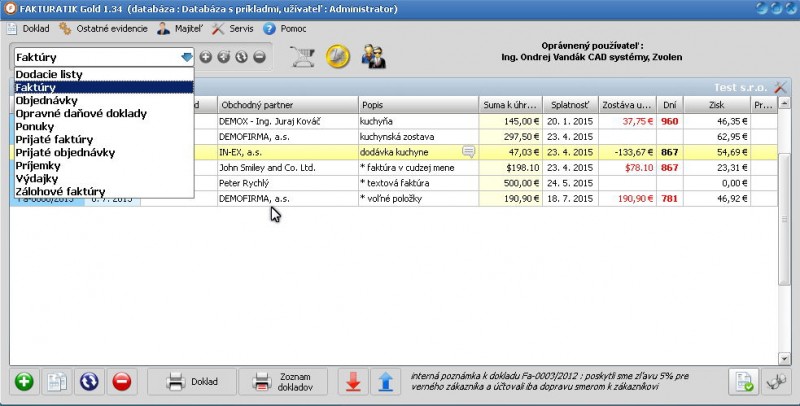800x406 pixels.
Task: Click the table scrollbar down arrow
Action: click(784, 359)
